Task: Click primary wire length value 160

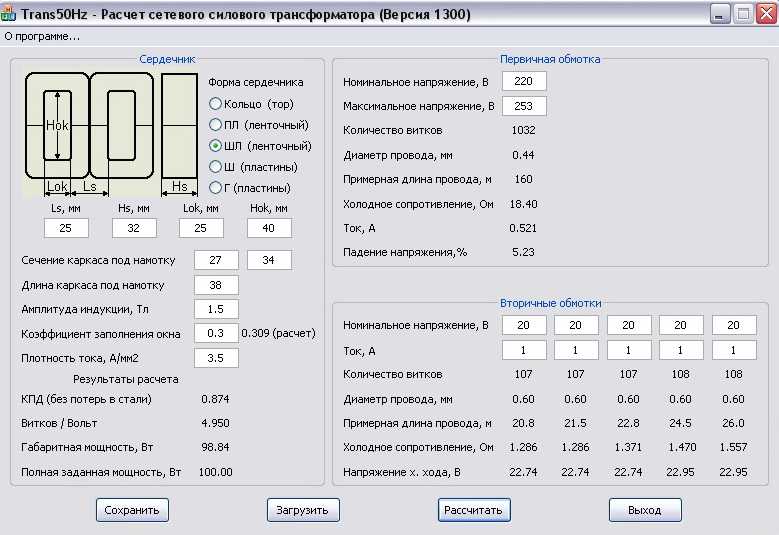Action: point(524,179)
